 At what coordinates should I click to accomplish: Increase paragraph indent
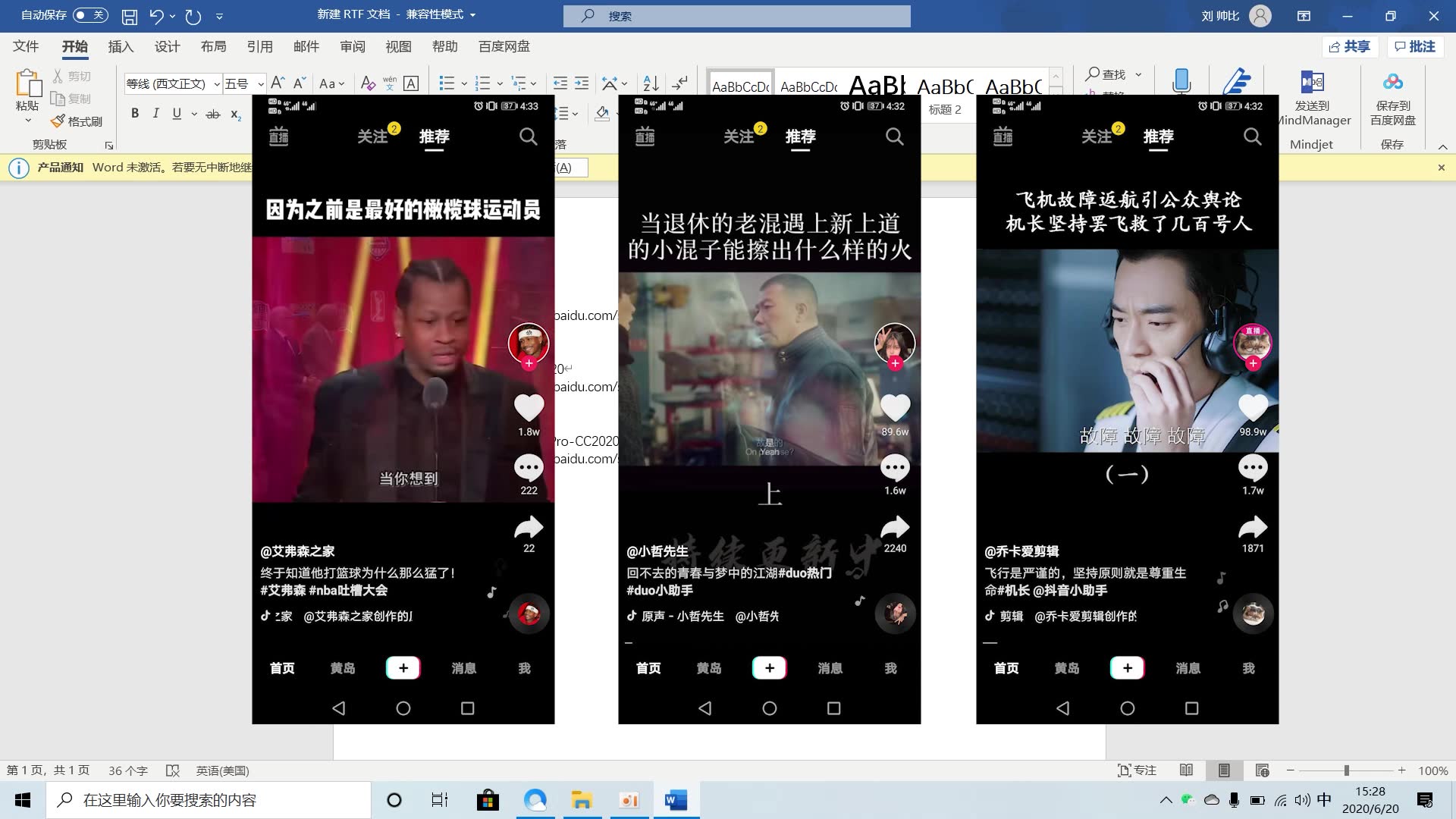click(x=582, y=83)
